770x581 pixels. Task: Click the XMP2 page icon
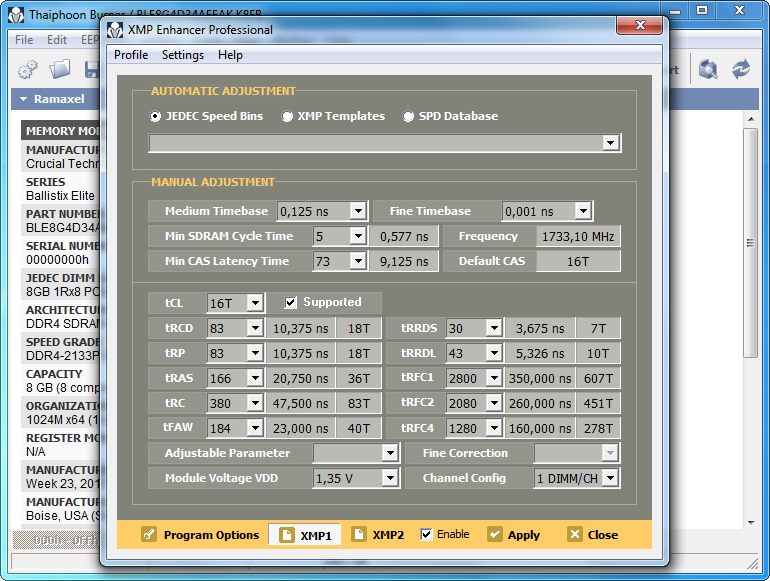[x=359, y=534]
